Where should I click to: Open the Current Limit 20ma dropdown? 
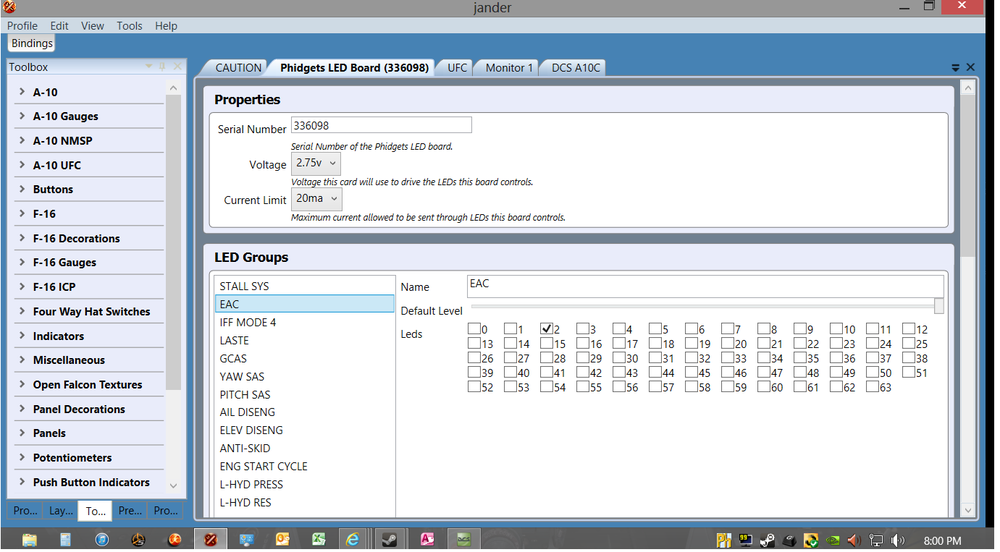coord(316,199)
